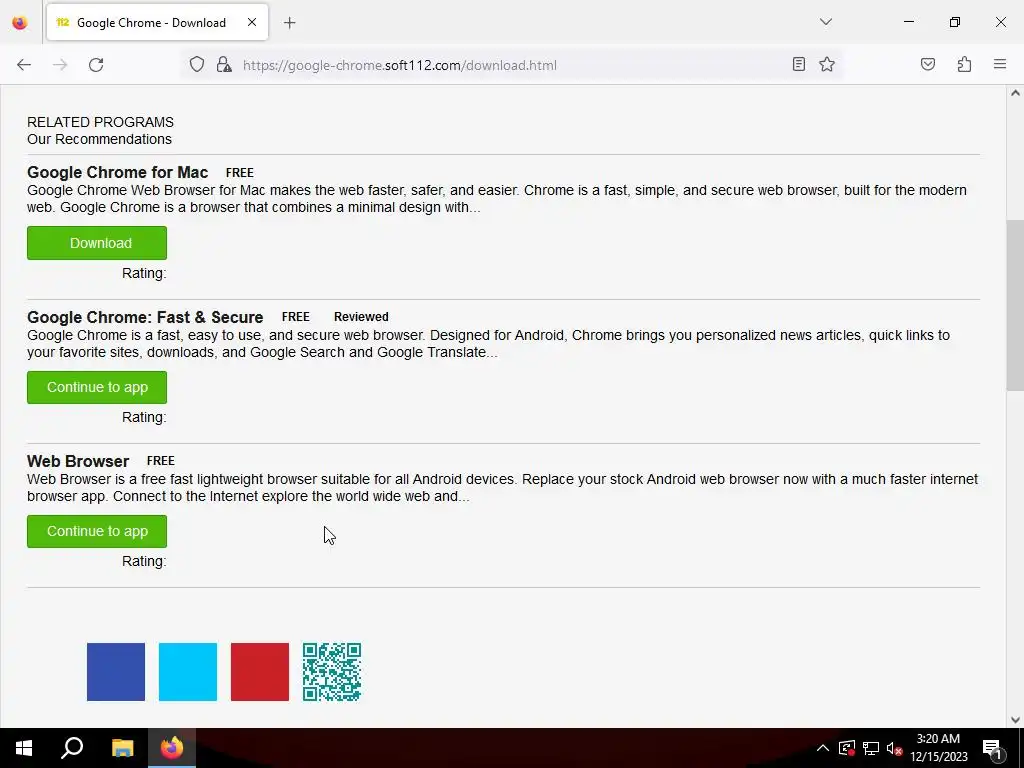Click the forward navigation arrow
Screen dimensions: 1024x768
tap(60, 65)
